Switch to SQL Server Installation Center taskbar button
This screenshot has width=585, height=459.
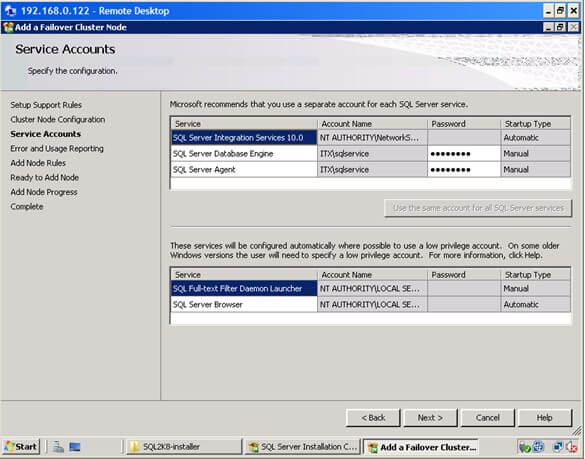tap(302, 446)
